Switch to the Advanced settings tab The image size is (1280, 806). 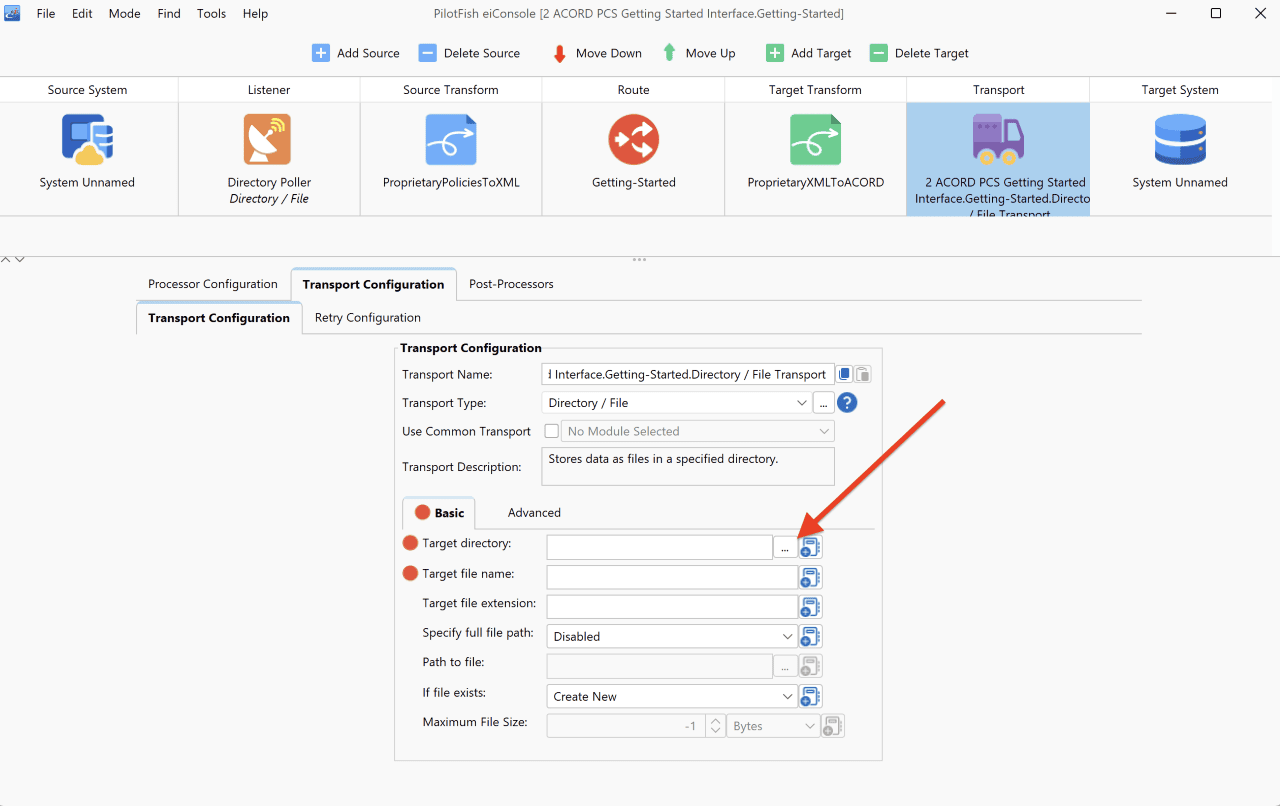[x=534, y=513]
